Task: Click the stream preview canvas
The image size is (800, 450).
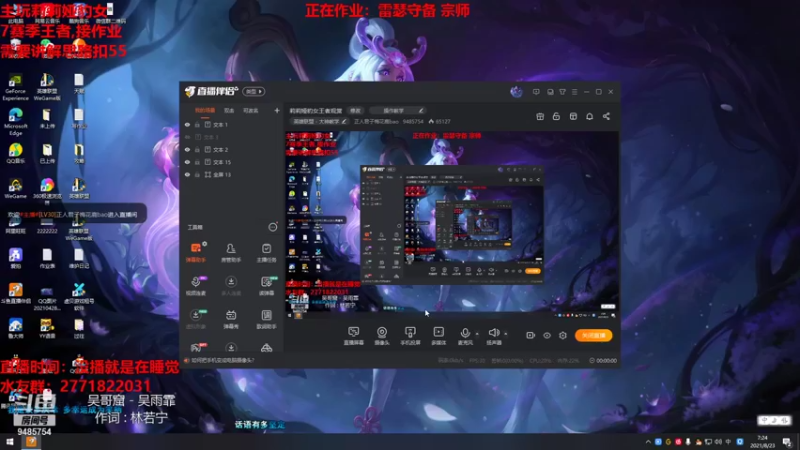Action: click(x=452, y=224)
